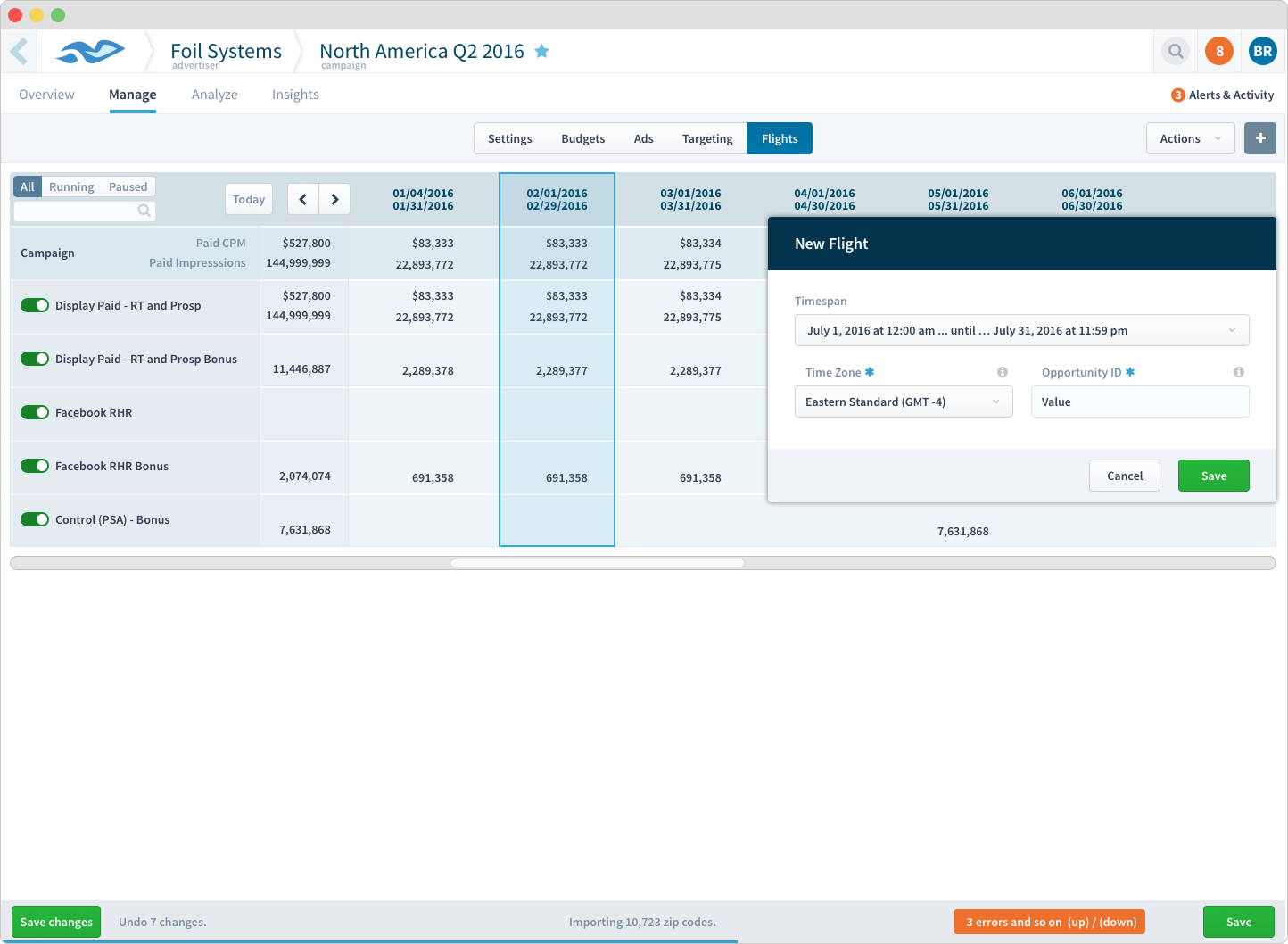This screenshot has width=1288, height=944.
Task: Select the 04/01/2016 flight column header
Action: click(824, 199)
